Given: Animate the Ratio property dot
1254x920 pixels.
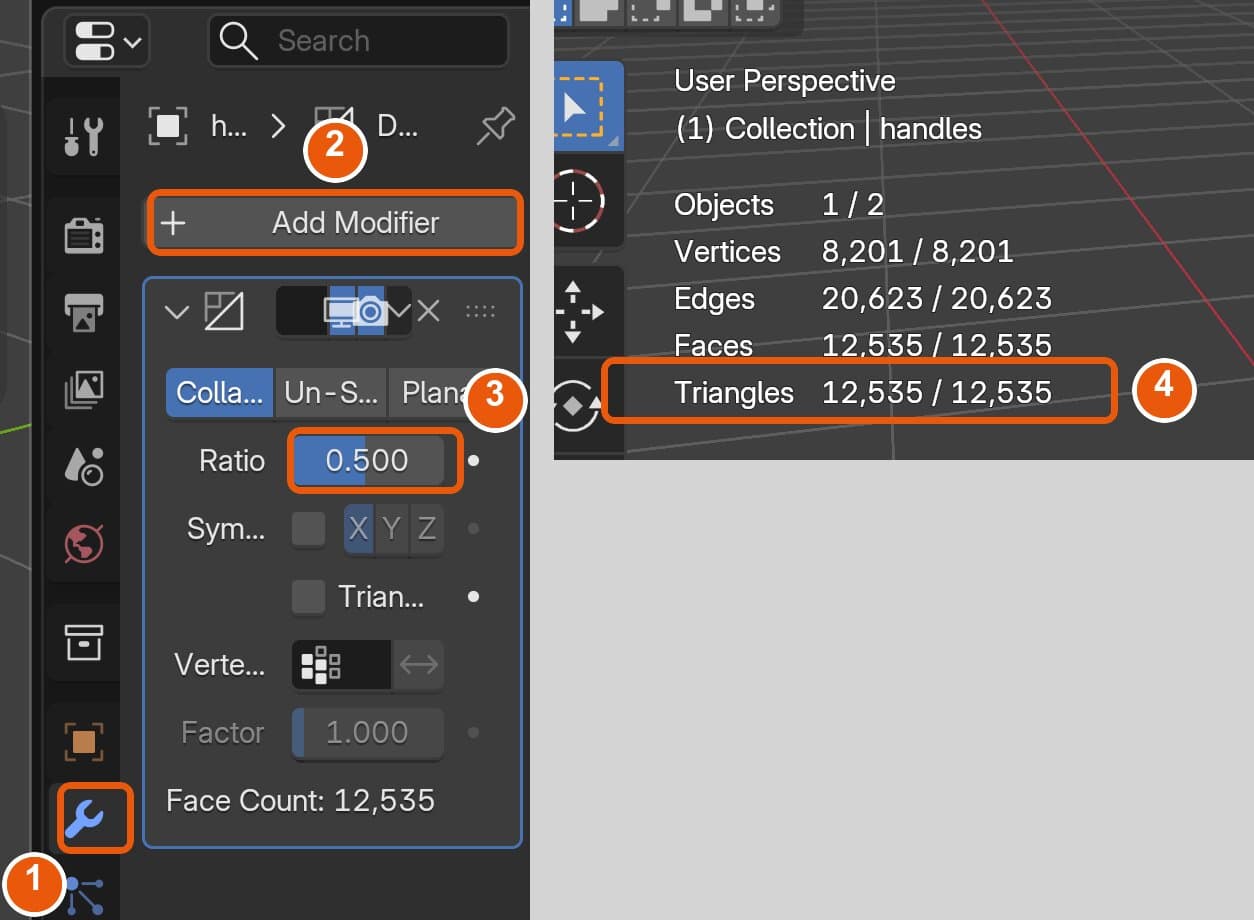Looking at the screenshot, I should pos(474,461).
